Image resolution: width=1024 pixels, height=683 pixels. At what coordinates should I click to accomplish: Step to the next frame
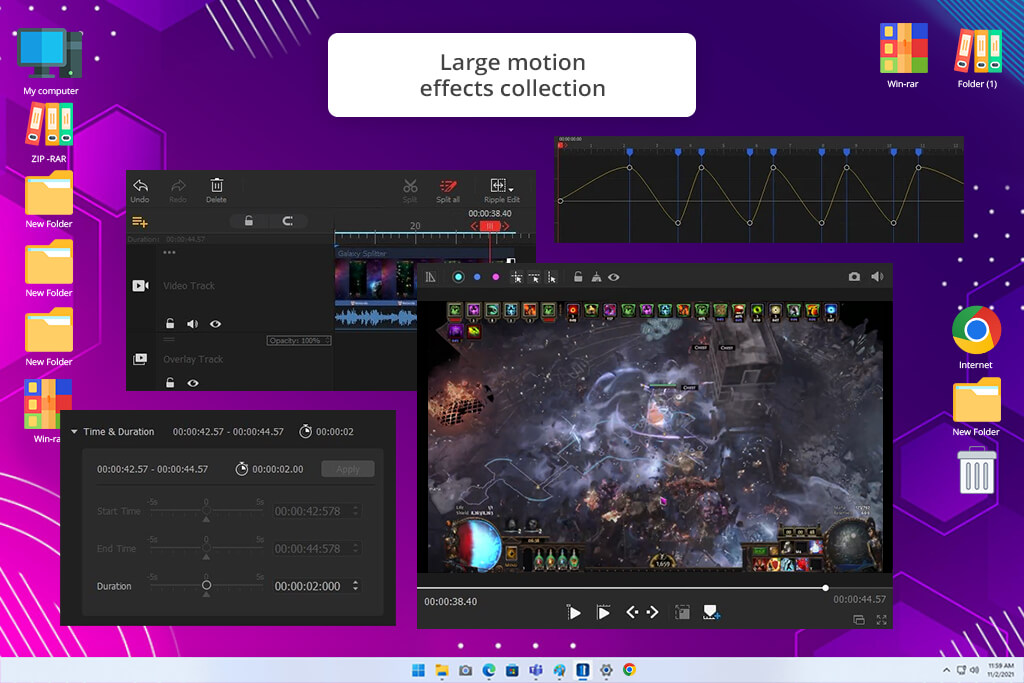coord(652,612)
